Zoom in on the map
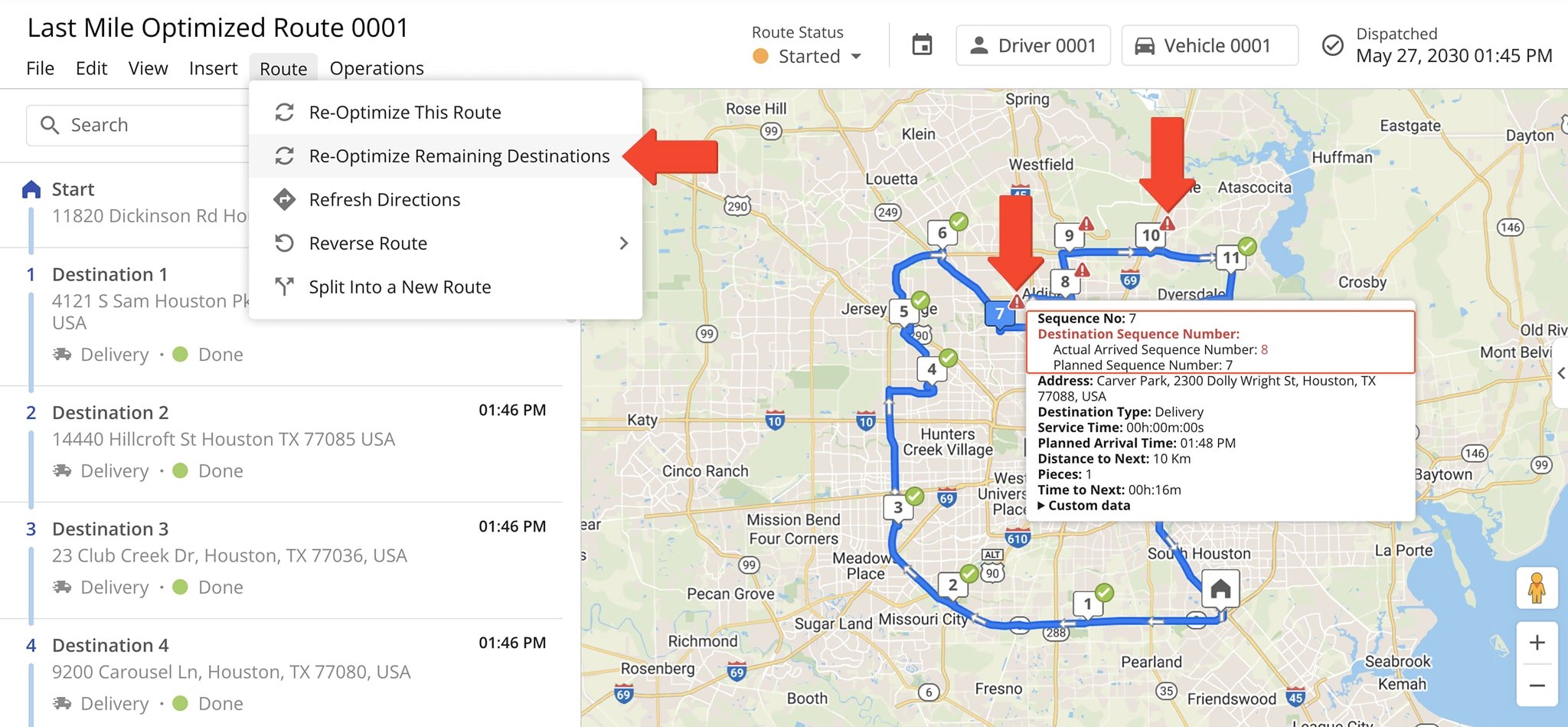 click(x=1537, y=643)
